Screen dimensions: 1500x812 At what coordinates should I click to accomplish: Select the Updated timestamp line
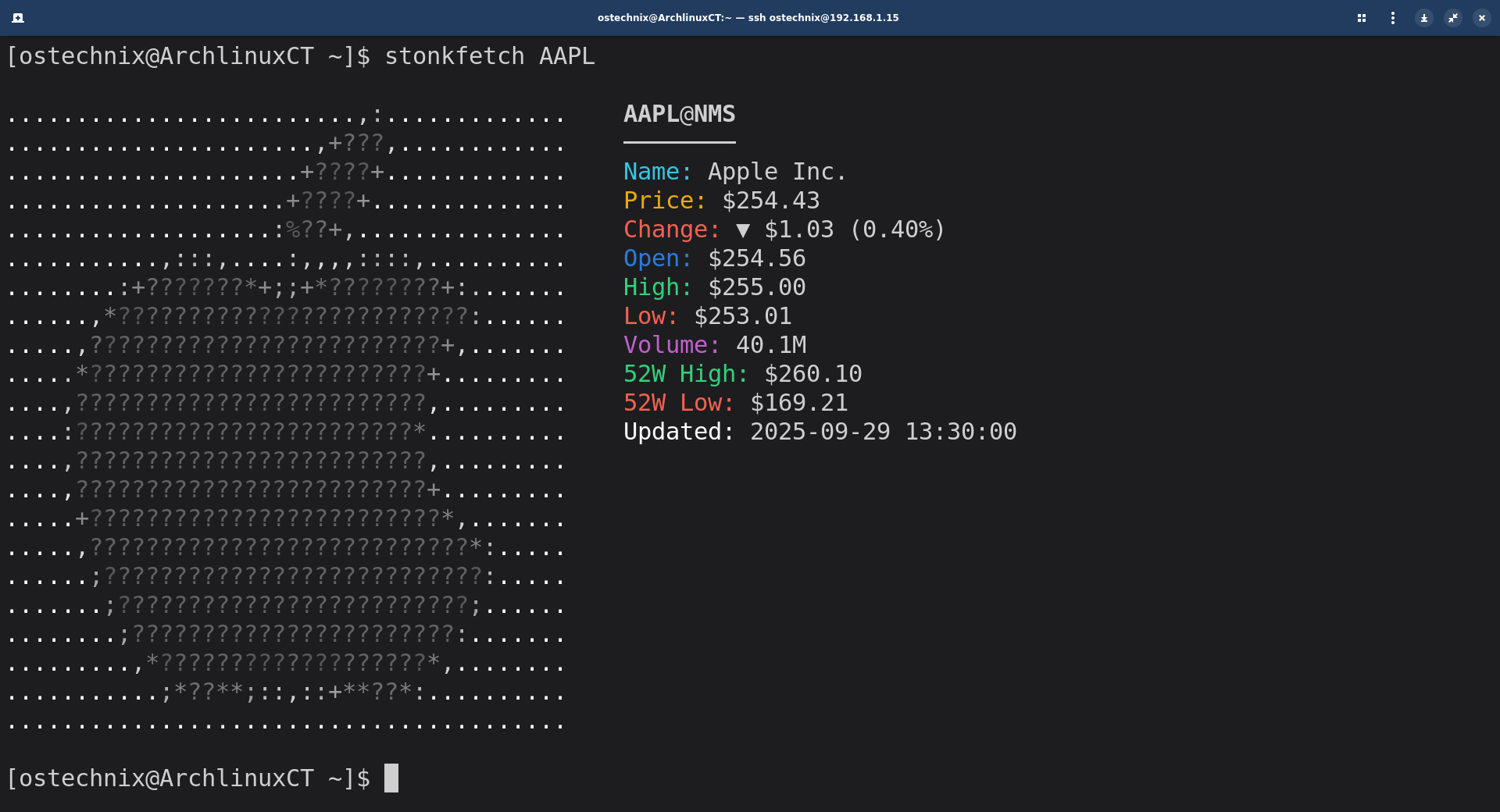coord(820,431)
